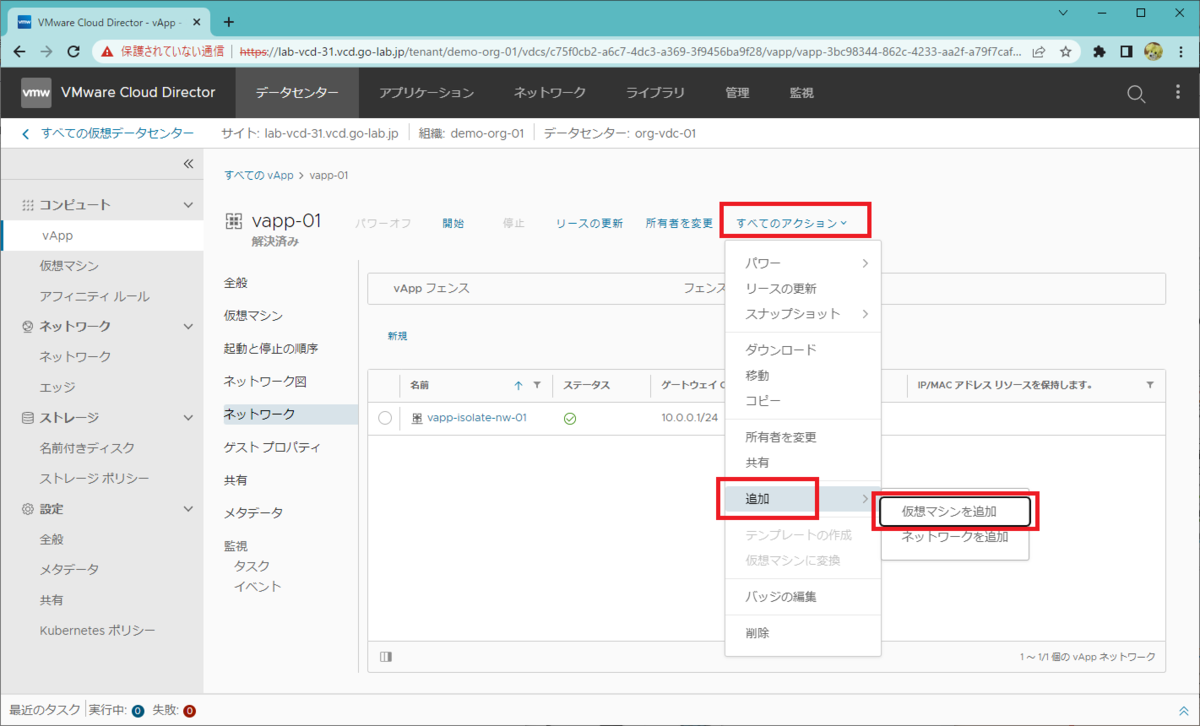Screen dimensions: 1200x726
Task: Expand the パワー submenu
Action: coord(803,263)
